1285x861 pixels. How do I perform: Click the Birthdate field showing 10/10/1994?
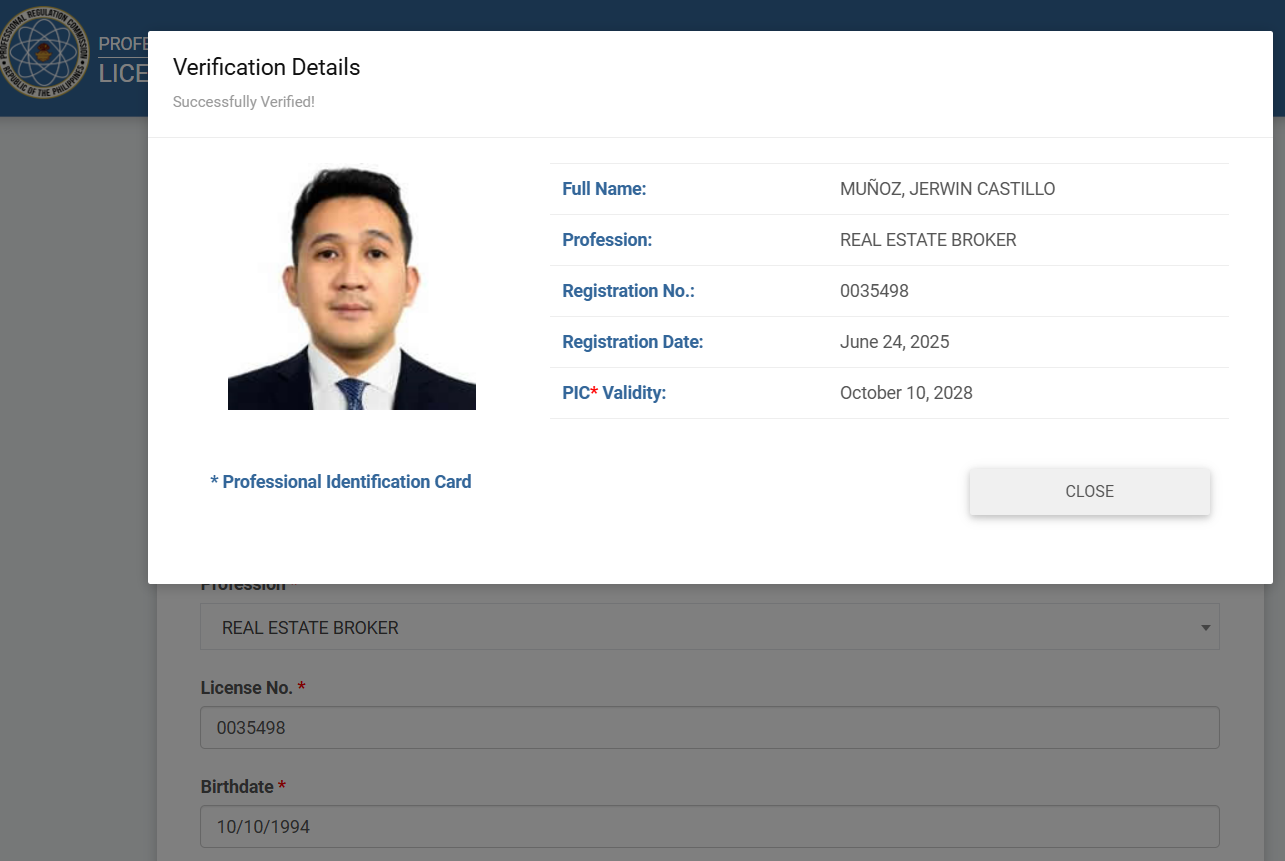[710, 826]
